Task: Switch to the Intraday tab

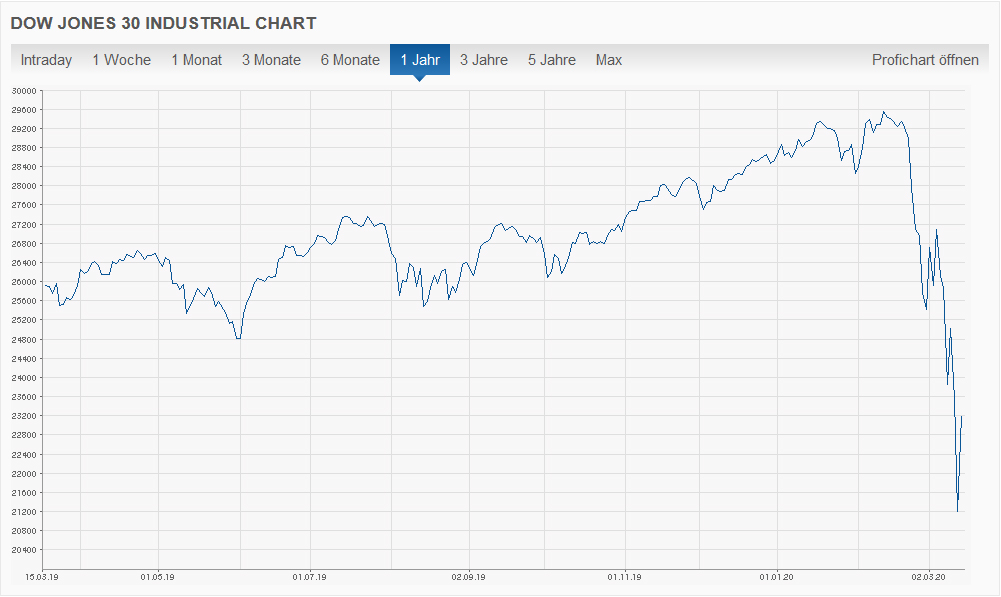Action: 46,60
